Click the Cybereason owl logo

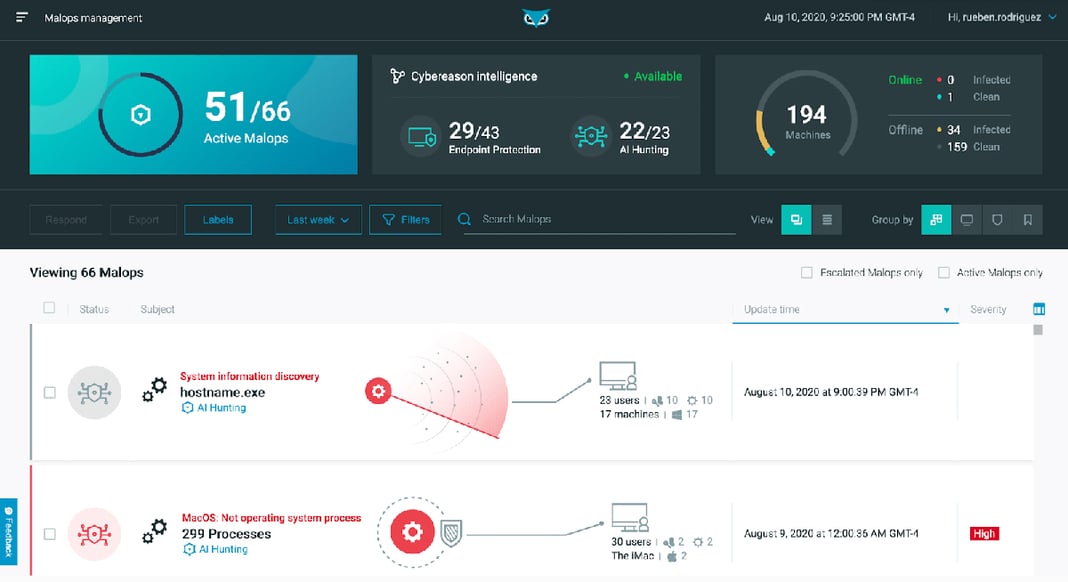point(536,16)
